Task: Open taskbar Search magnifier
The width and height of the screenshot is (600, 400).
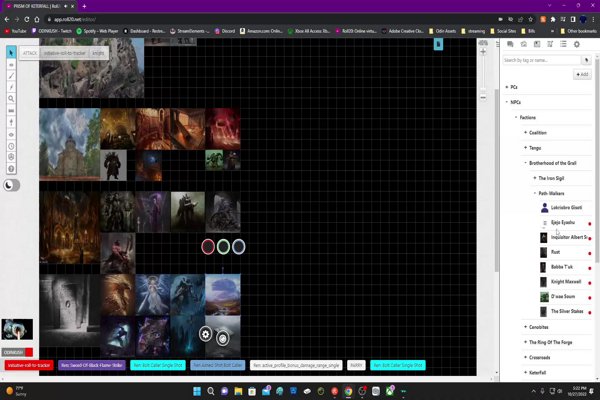Action: tap(211, 391)
